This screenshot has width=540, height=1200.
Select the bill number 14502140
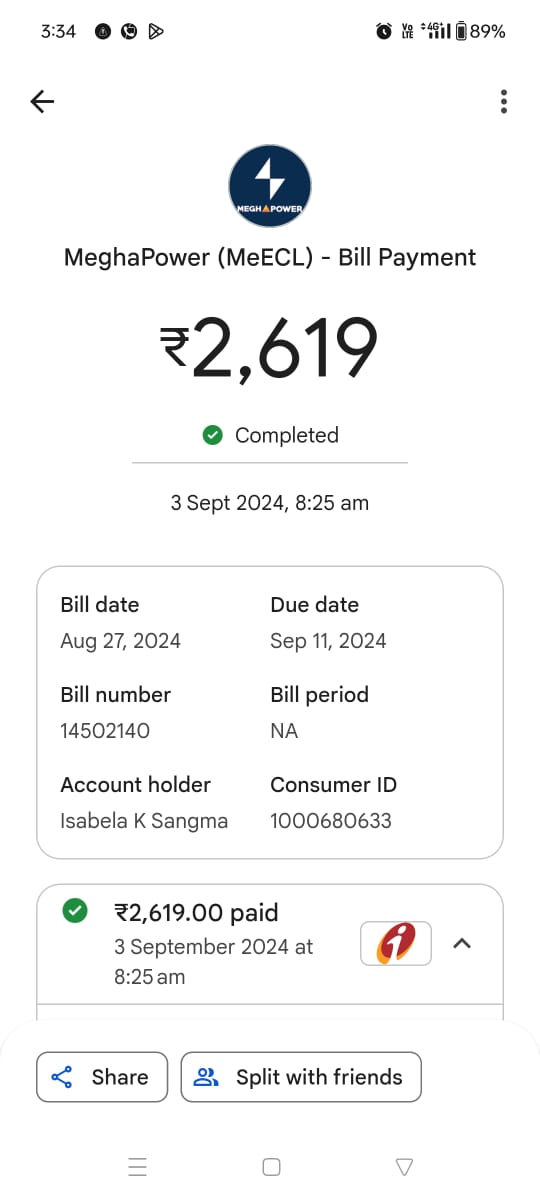(105, 731)
